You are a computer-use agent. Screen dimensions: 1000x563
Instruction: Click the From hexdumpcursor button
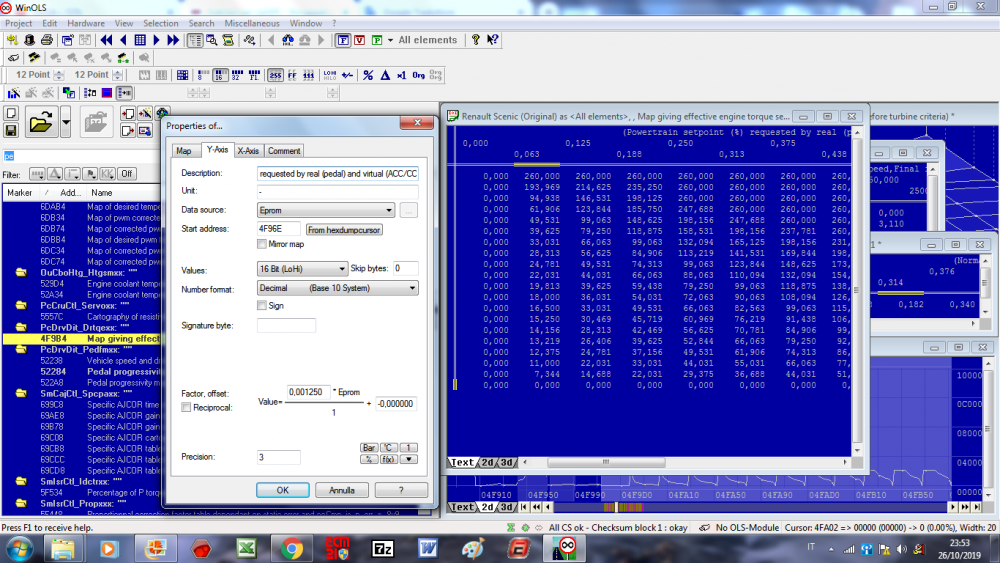344,230
